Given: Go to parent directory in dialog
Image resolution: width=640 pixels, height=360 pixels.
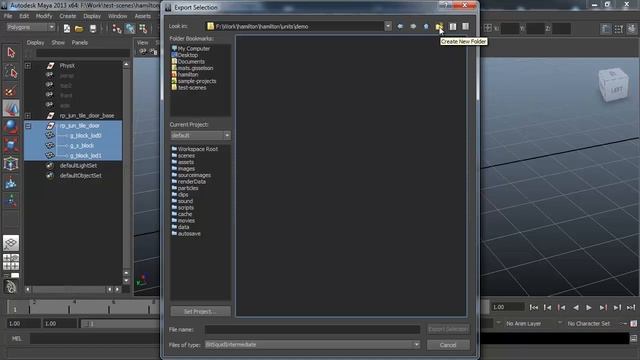Looking at the screenshot, I should point(426,27).
